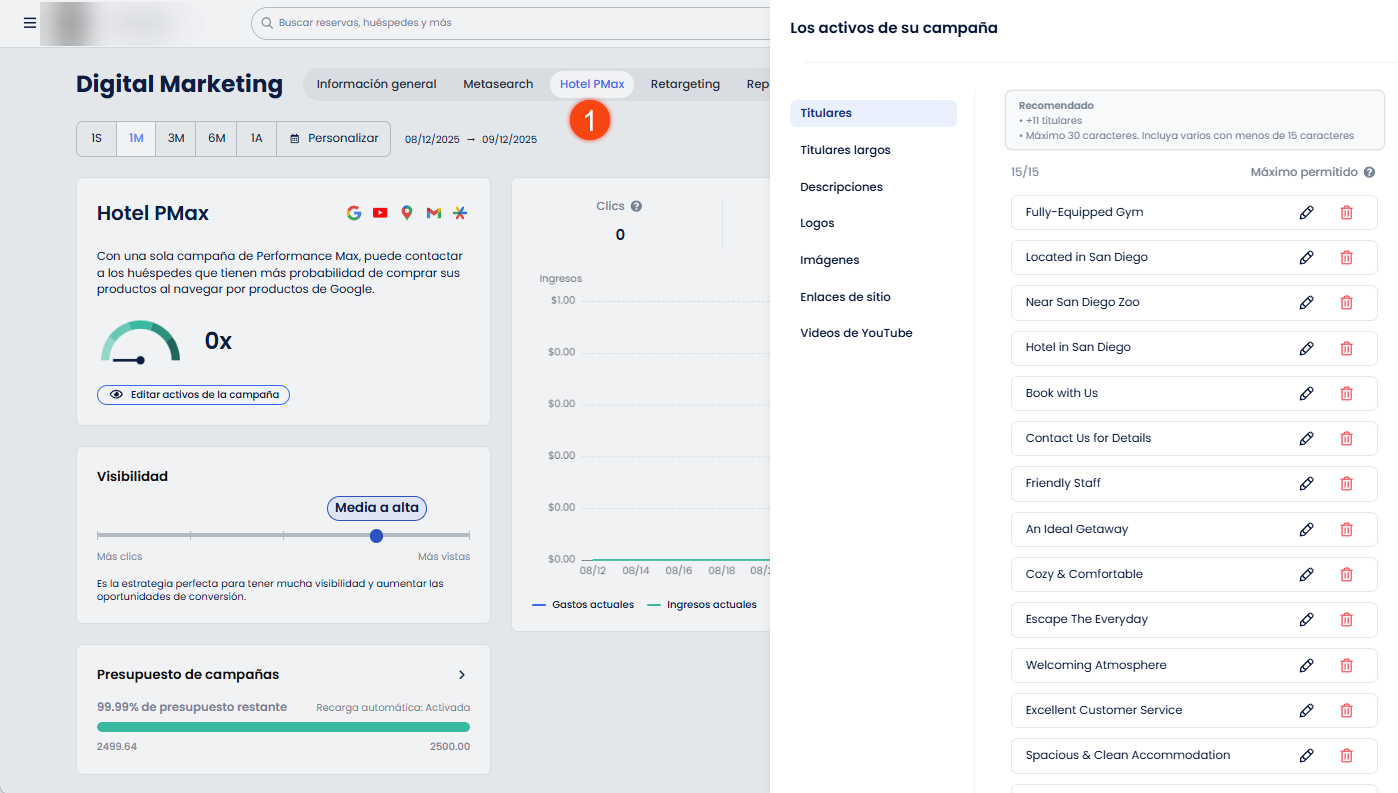Open the Personalizar date range picker

pyautogui.click(x=333, y=138)
